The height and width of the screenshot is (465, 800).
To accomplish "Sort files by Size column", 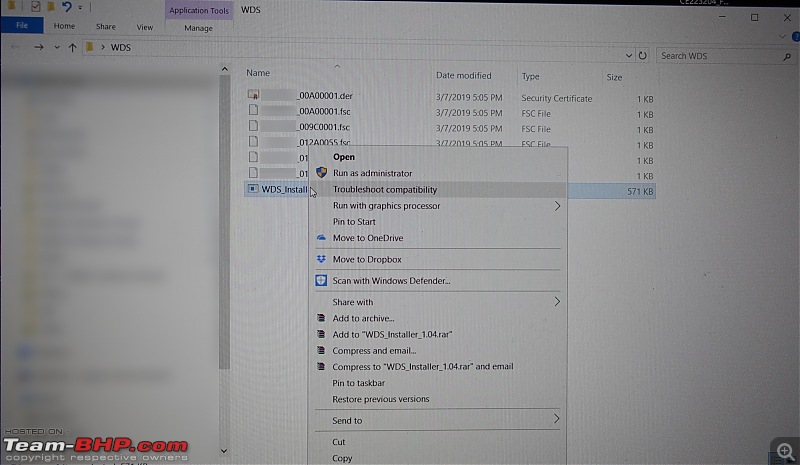I will click(x=614, y=78).
